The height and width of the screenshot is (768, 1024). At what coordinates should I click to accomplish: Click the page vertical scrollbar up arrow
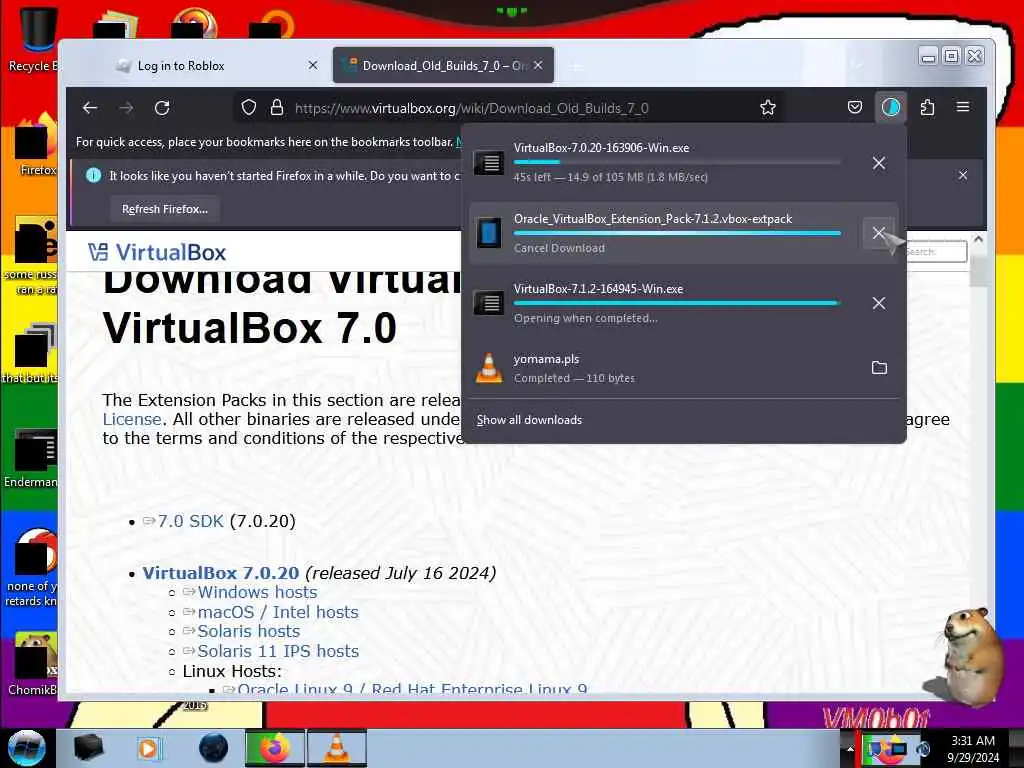point(978,239)
